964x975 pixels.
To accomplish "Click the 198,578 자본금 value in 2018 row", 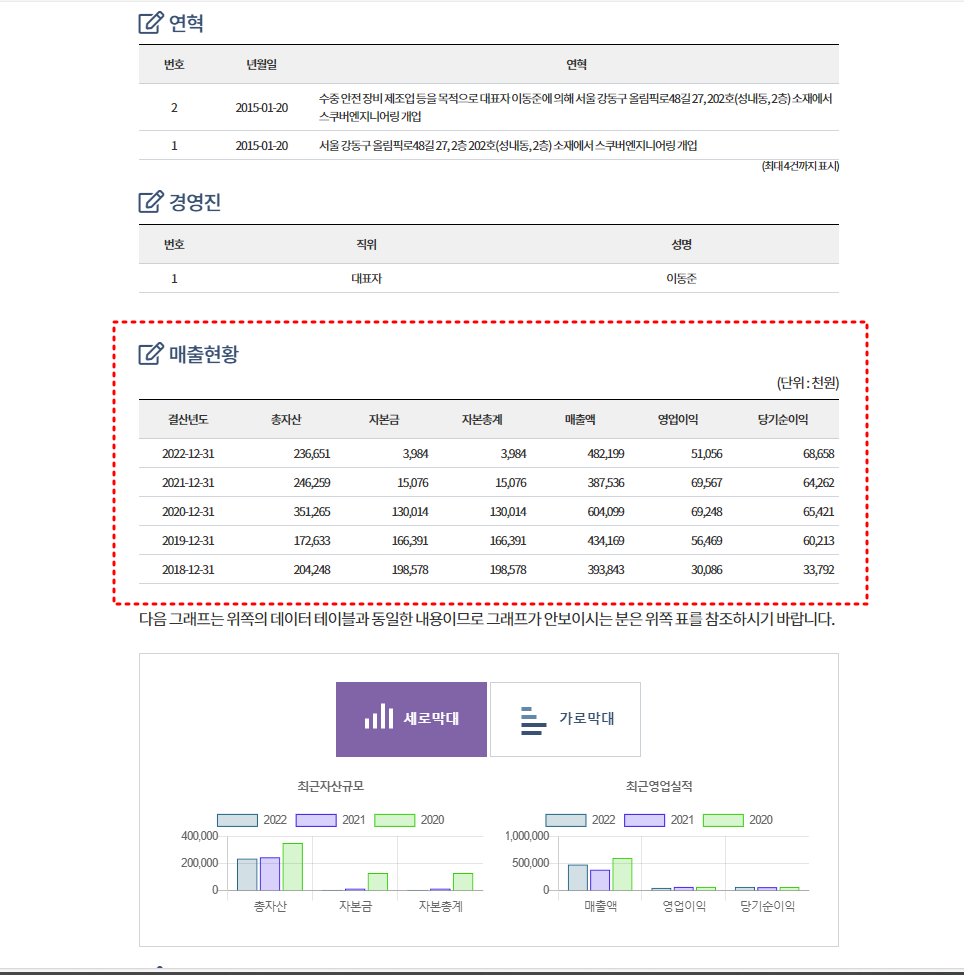I will click(410, 570).
